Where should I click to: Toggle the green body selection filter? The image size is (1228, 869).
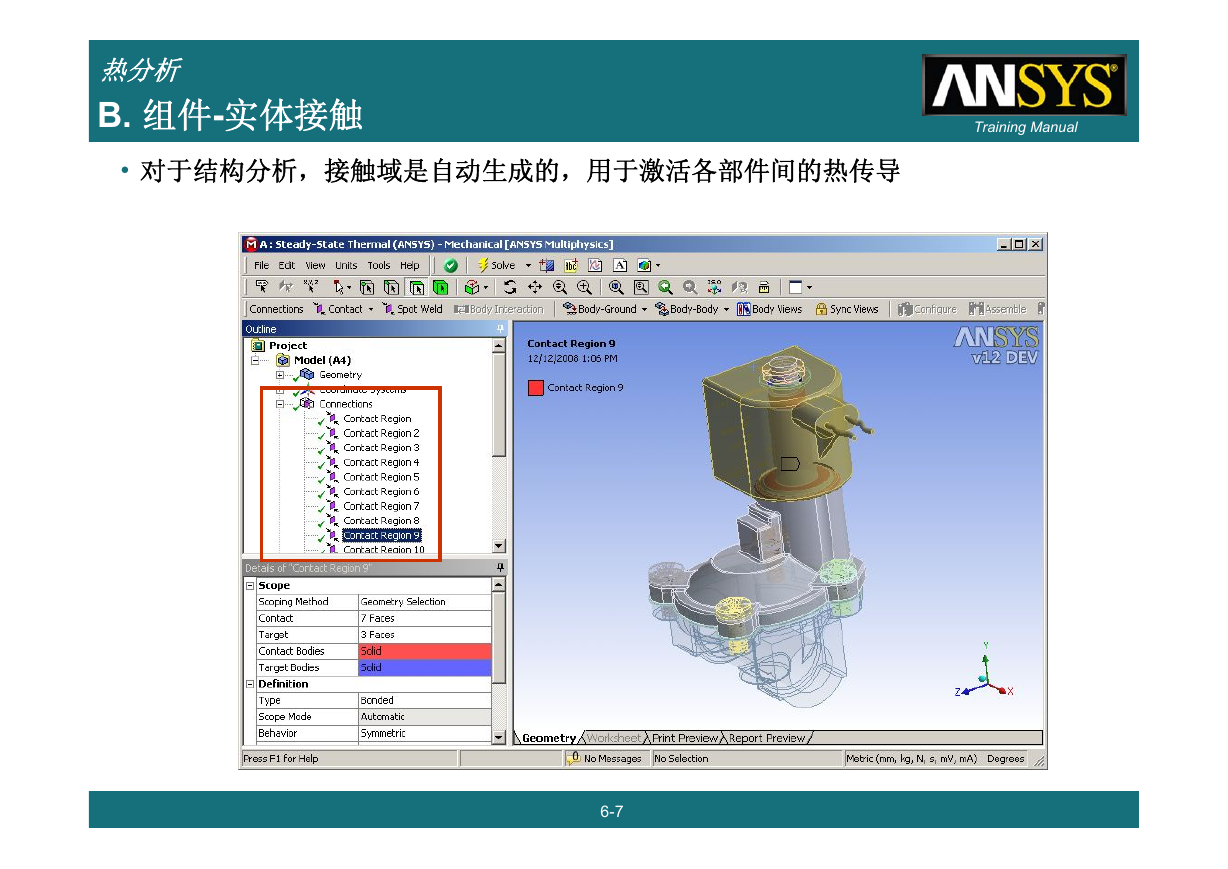[440, 287]
